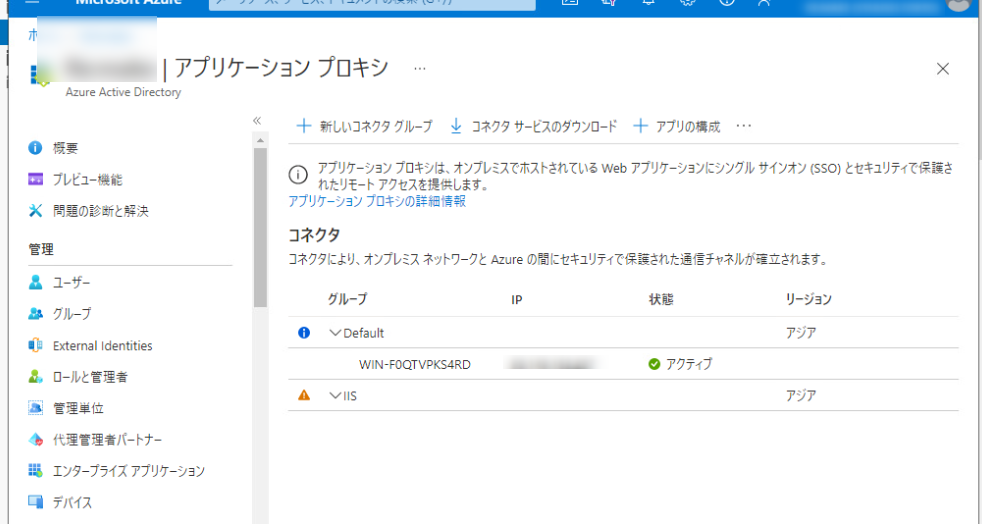Expand the IIS connector group chevron
Screen dimensions: 982x524
pos(335,395)
